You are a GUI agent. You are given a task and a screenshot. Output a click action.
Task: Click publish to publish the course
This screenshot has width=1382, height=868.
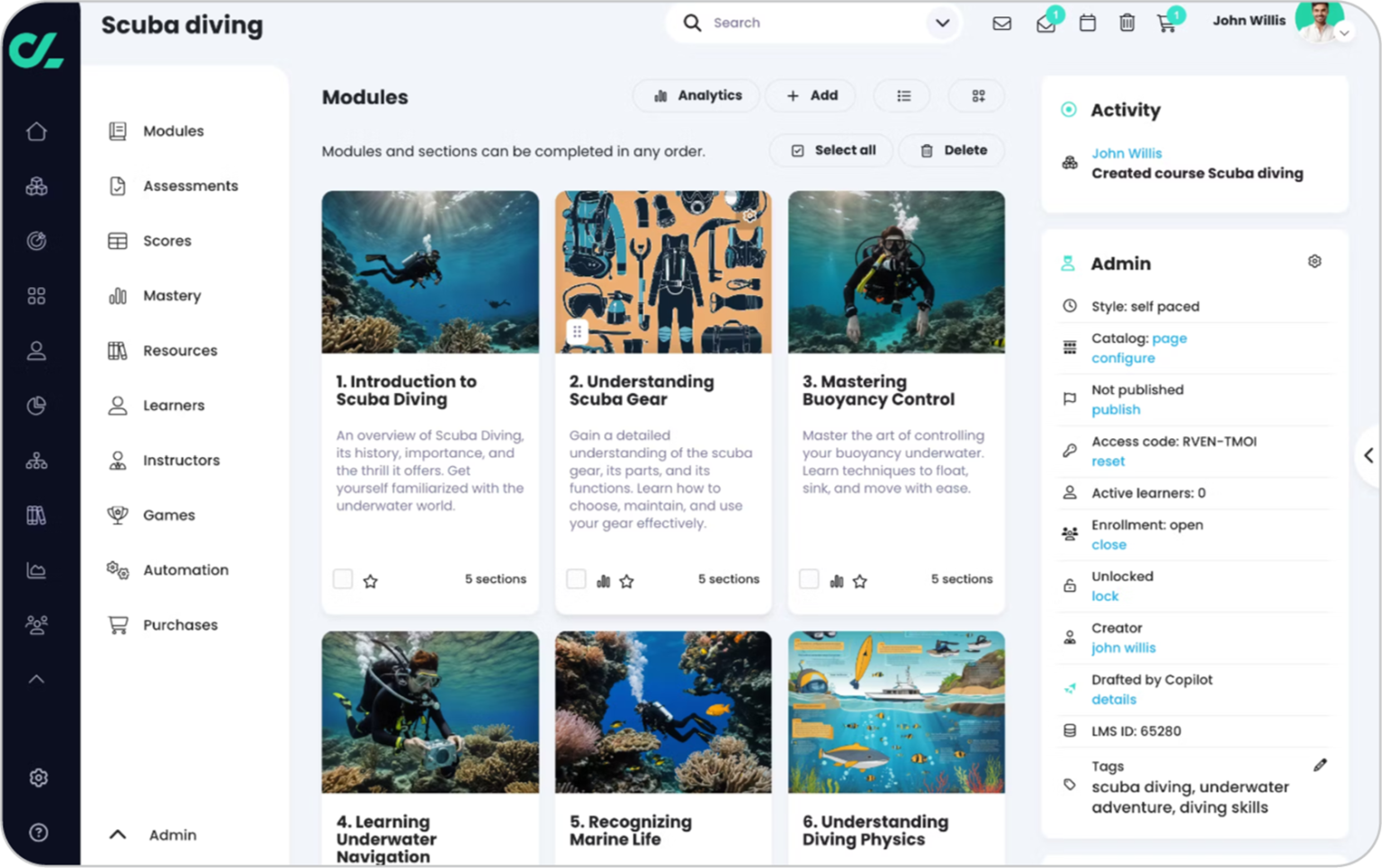[x=1116, y=409]
